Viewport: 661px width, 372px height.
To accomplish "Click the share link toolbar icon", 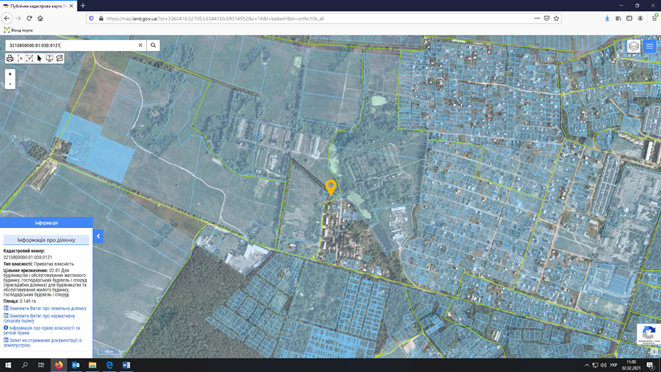I will [59, 58].
